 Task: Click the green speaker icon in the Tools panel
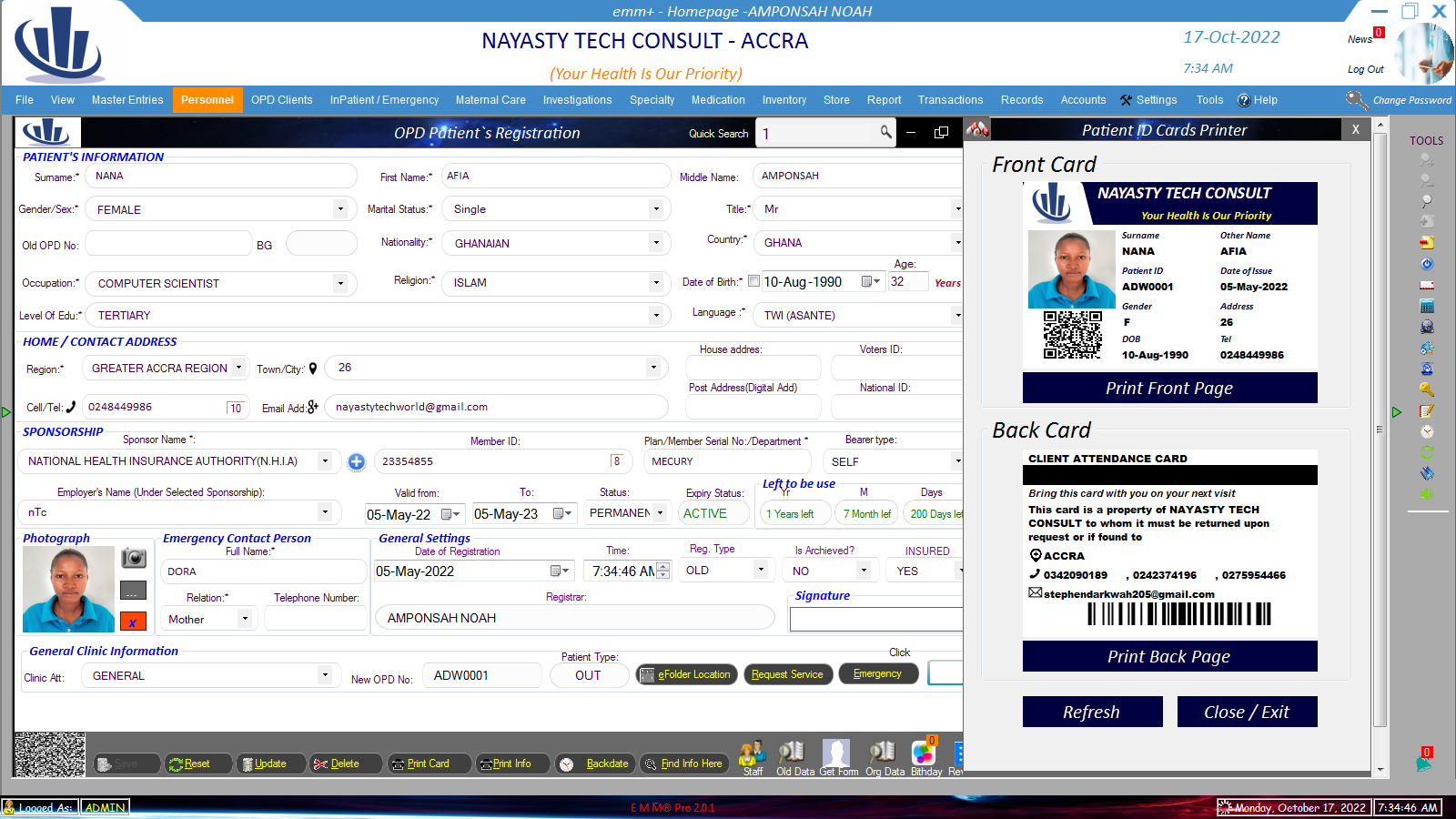(x=1427, y=494)
